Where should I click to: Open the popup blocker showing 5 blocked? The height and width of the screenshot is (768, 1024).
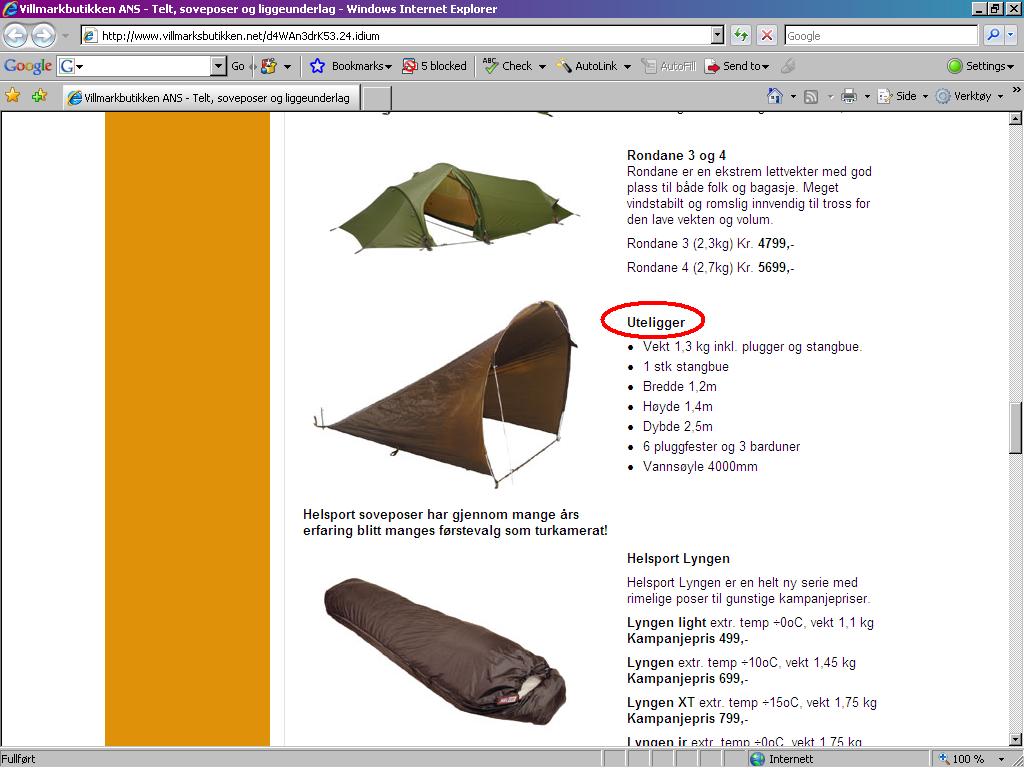coord(435,66)
